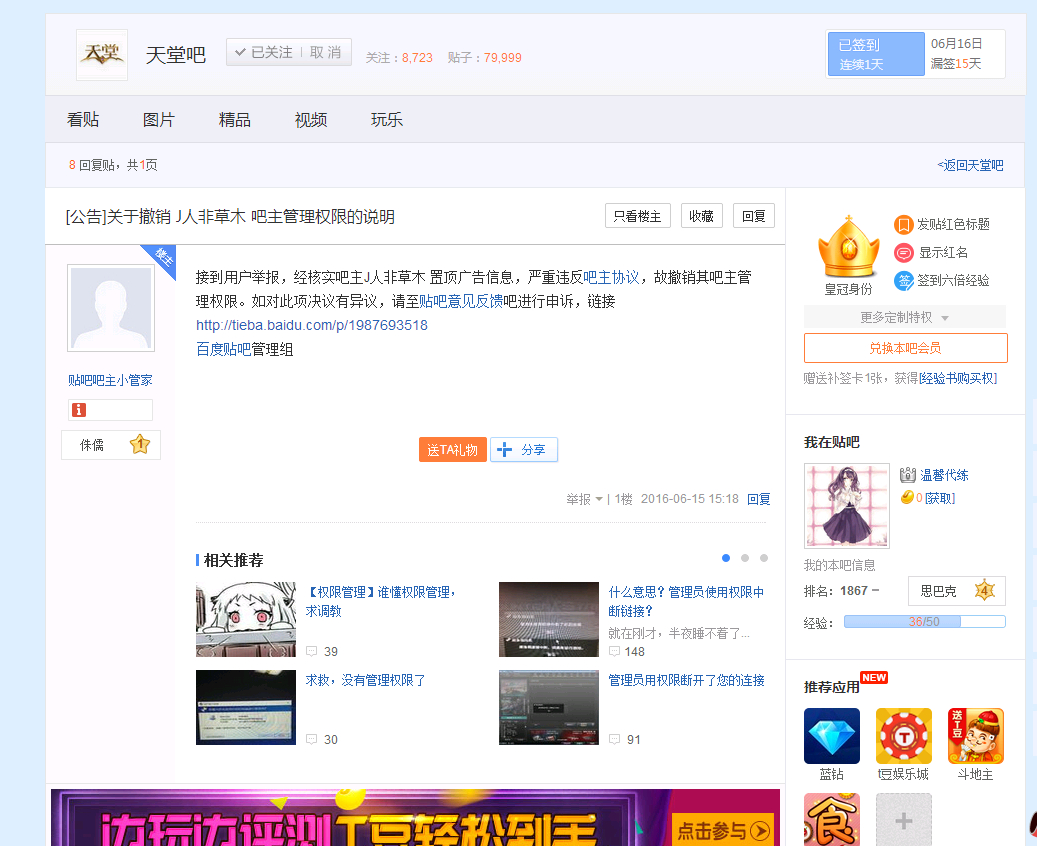The height and width of the screenshot is (846, 1037).
Task: Follow the 返回天堂吧 link
Action: coord(970,165)
